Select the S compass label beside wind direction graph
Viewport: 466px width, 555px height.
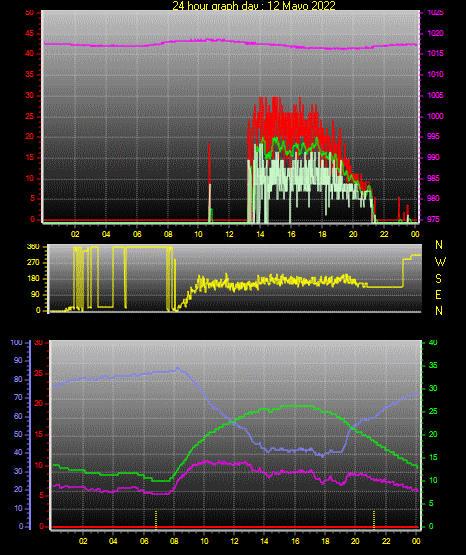pyautogui.click(x=438, y=279)
